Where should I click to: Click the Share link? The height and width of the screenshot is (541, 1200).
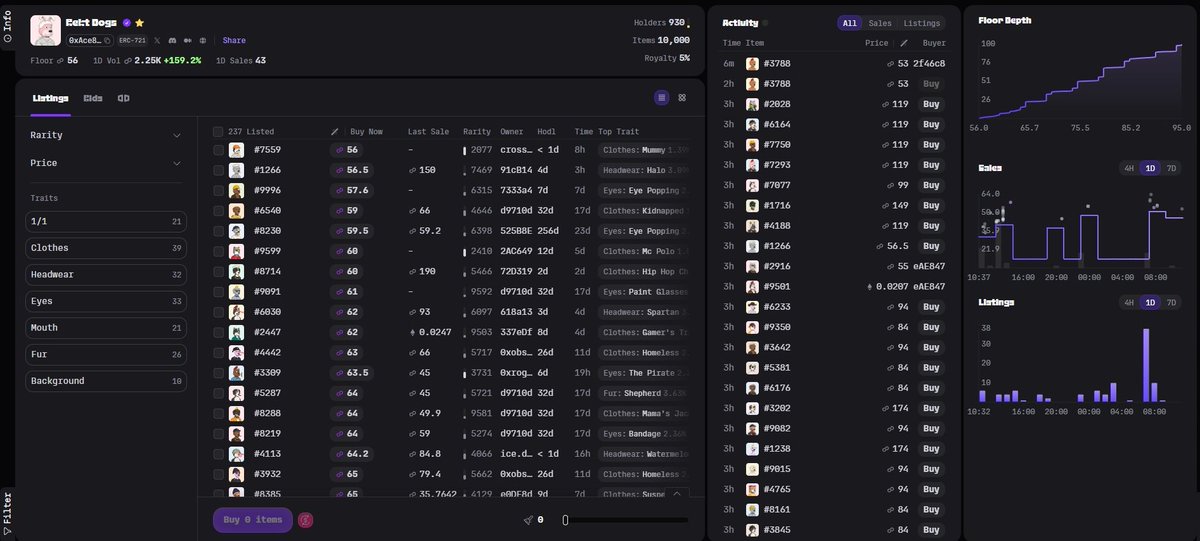(x=234, y=41)
